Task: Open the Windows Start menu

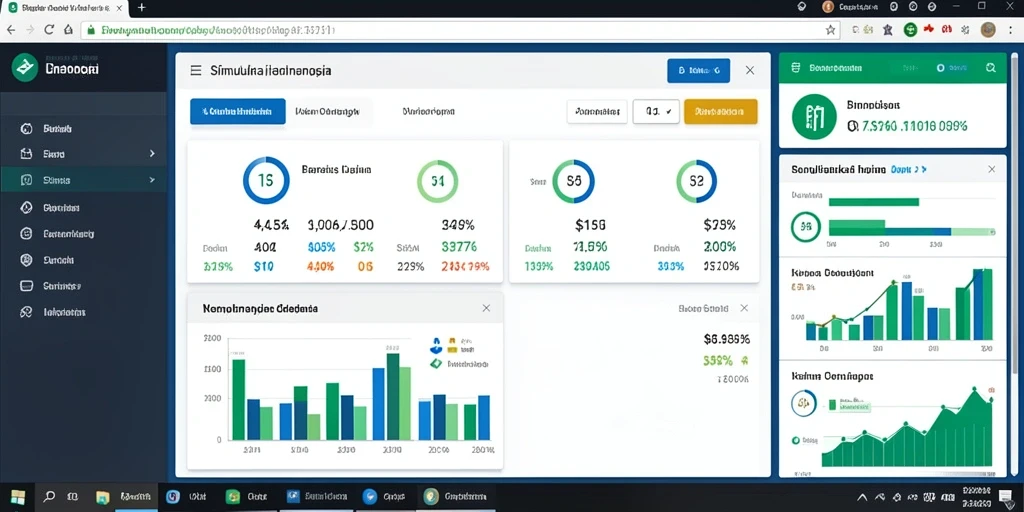Action: tap(18, 497)
